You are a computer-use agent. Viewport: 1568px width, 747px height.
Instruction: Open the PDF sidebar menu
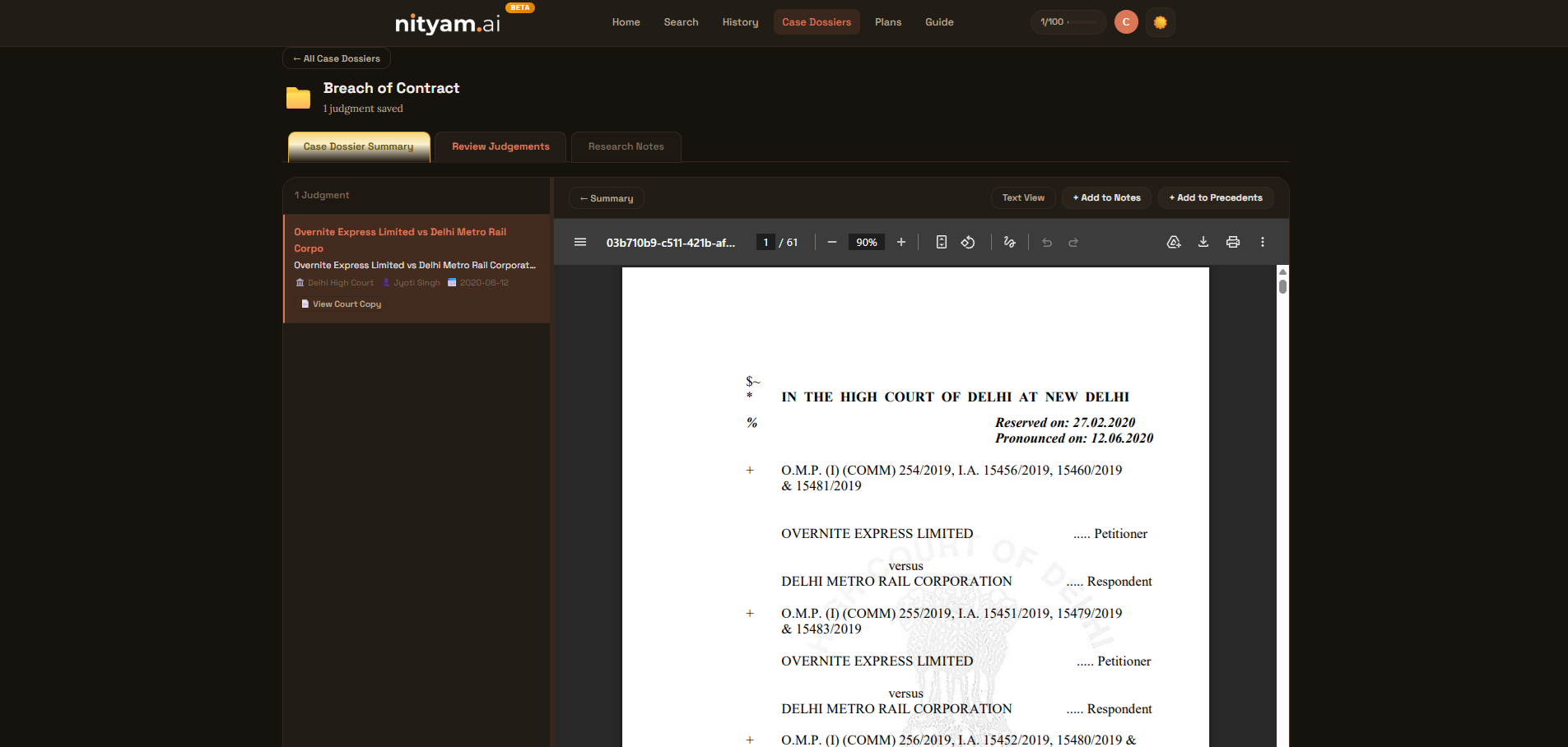pyautogui.click(x=580, y=242)
